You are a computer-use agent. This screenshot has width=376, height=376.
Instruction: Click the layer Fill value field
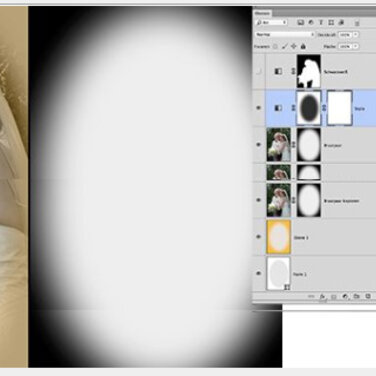(x=345, y=46)
